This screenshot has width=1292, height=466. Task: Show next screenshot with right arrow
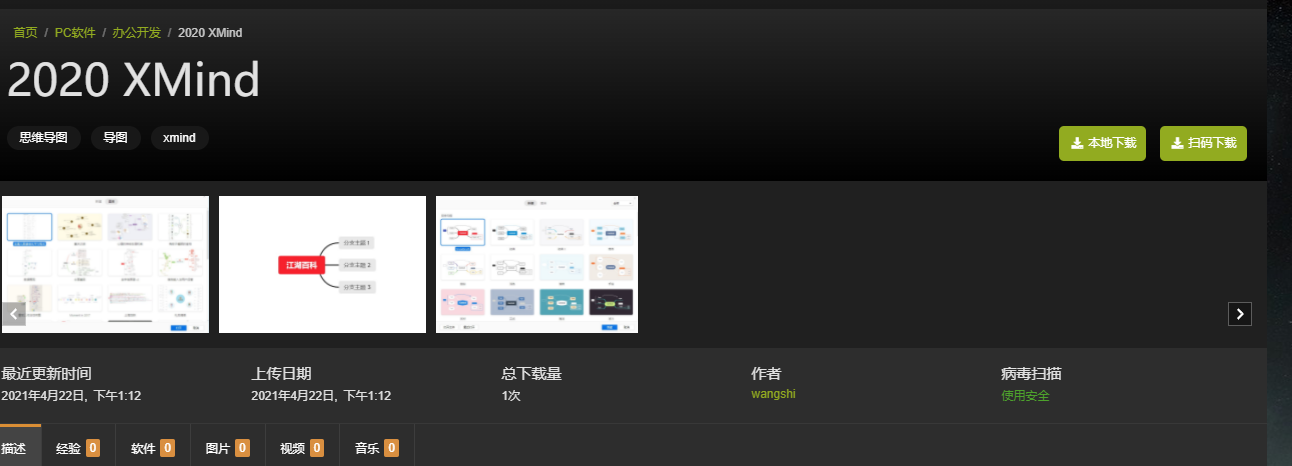point(1240,313)
